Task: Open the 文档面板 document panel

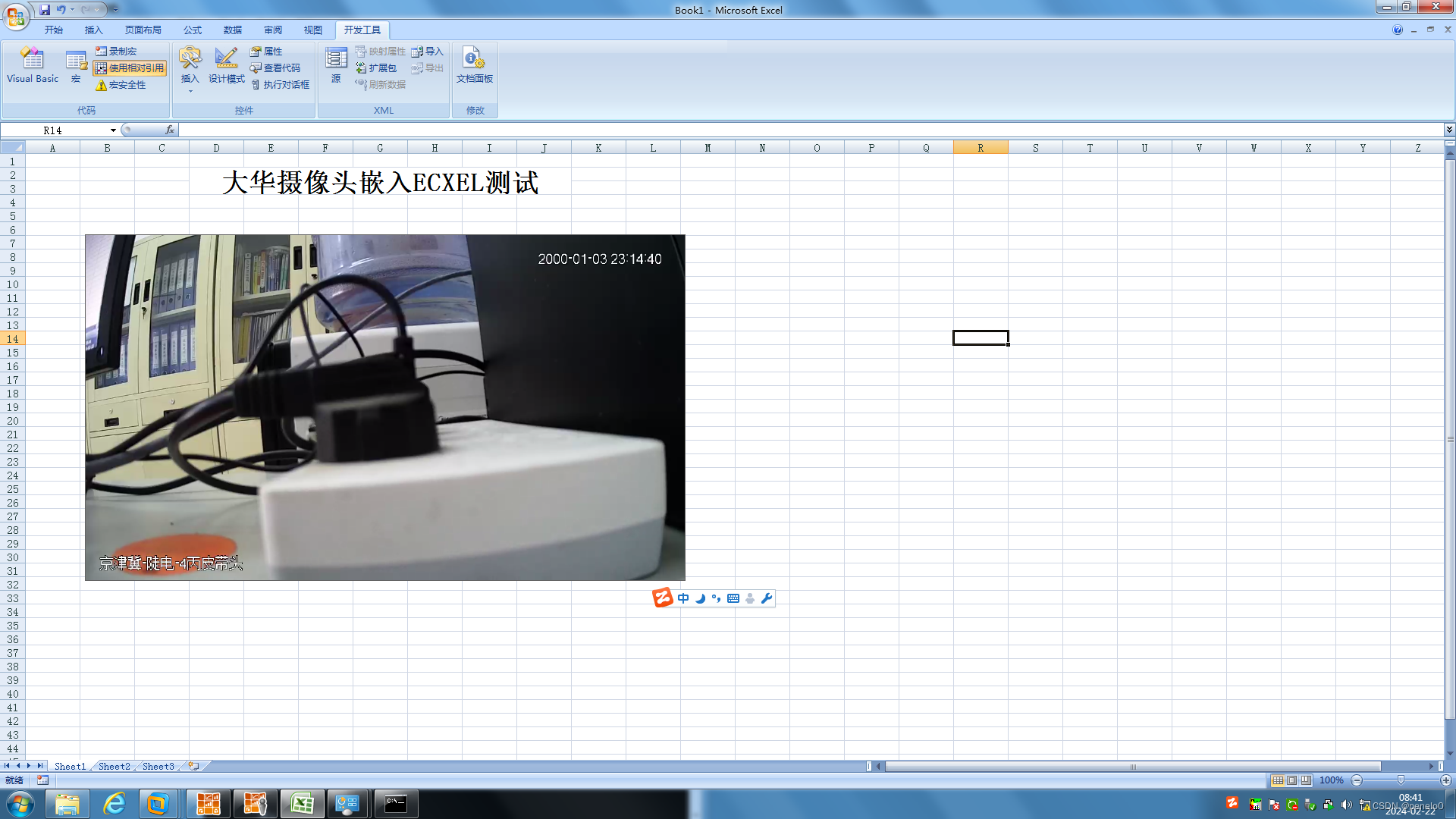Action: tap(474, 64)
